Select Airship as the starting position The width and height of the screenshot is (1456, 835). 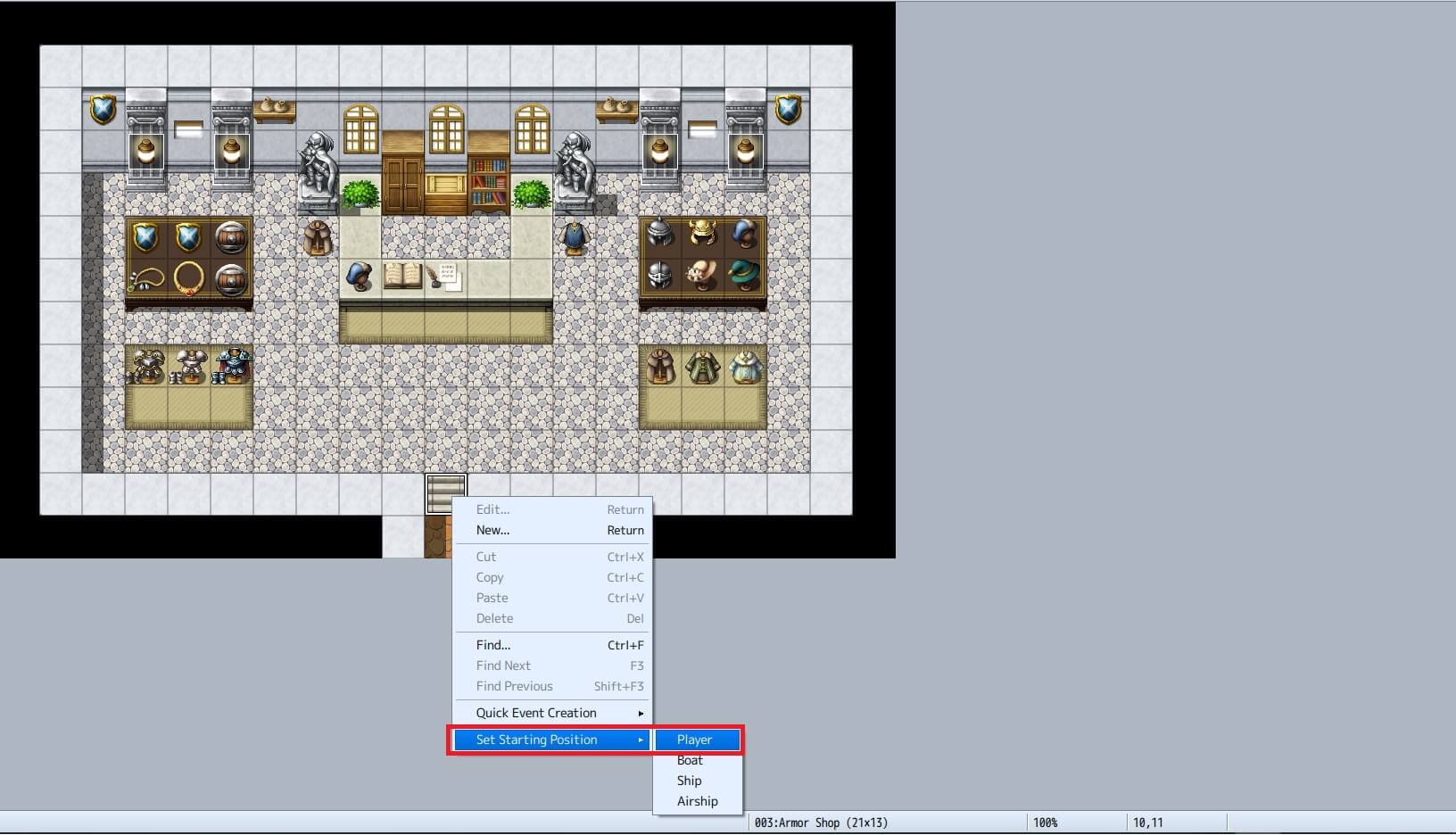click(697, 801)
